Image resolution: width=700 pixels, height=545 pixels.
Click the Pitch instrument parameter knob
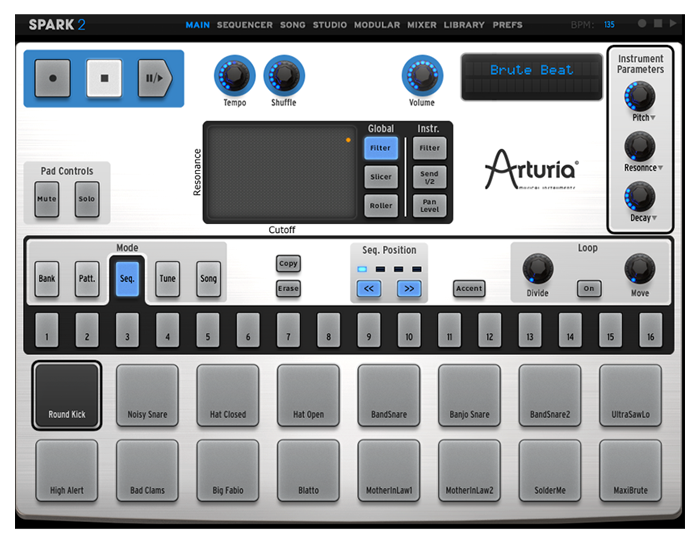click(640, 96)
